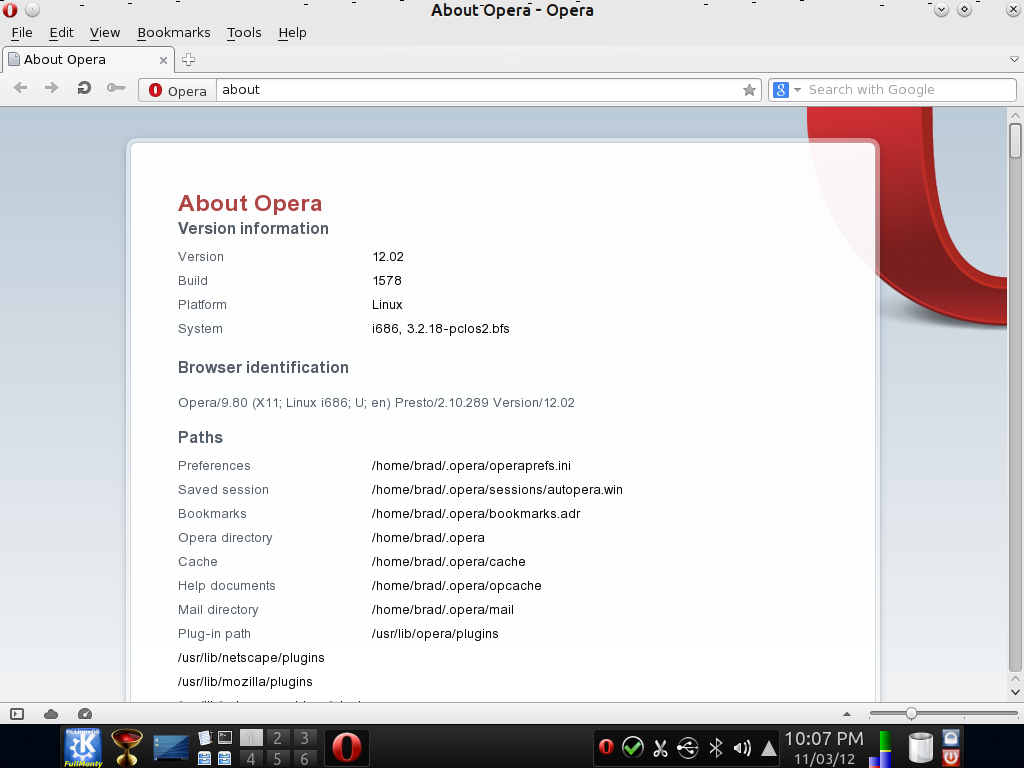Viewport: 1024px width, 768px height.
Task: Click the vertical scrollbar thumb
Action: (x=1015, y=140)
